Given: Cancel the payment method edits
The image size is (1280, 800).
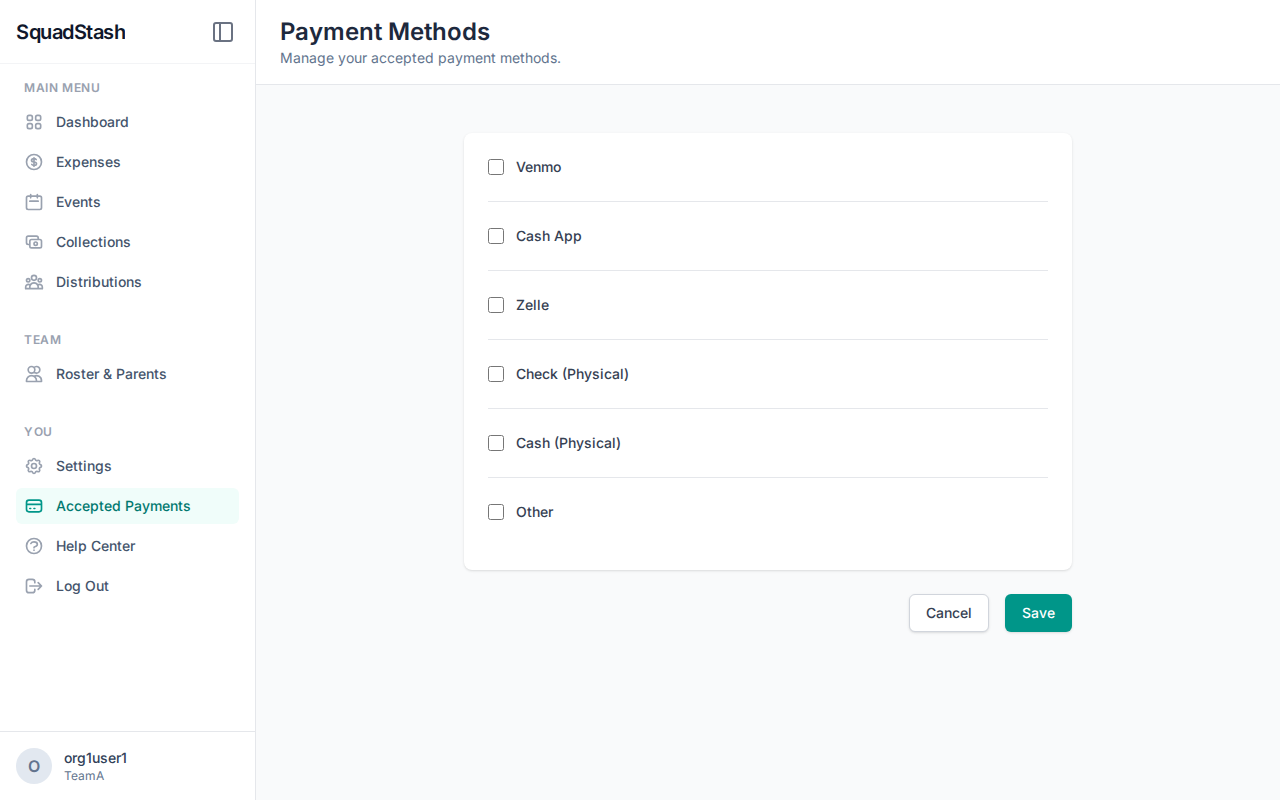Looking at the screenshot, I should tap(948, 613).
